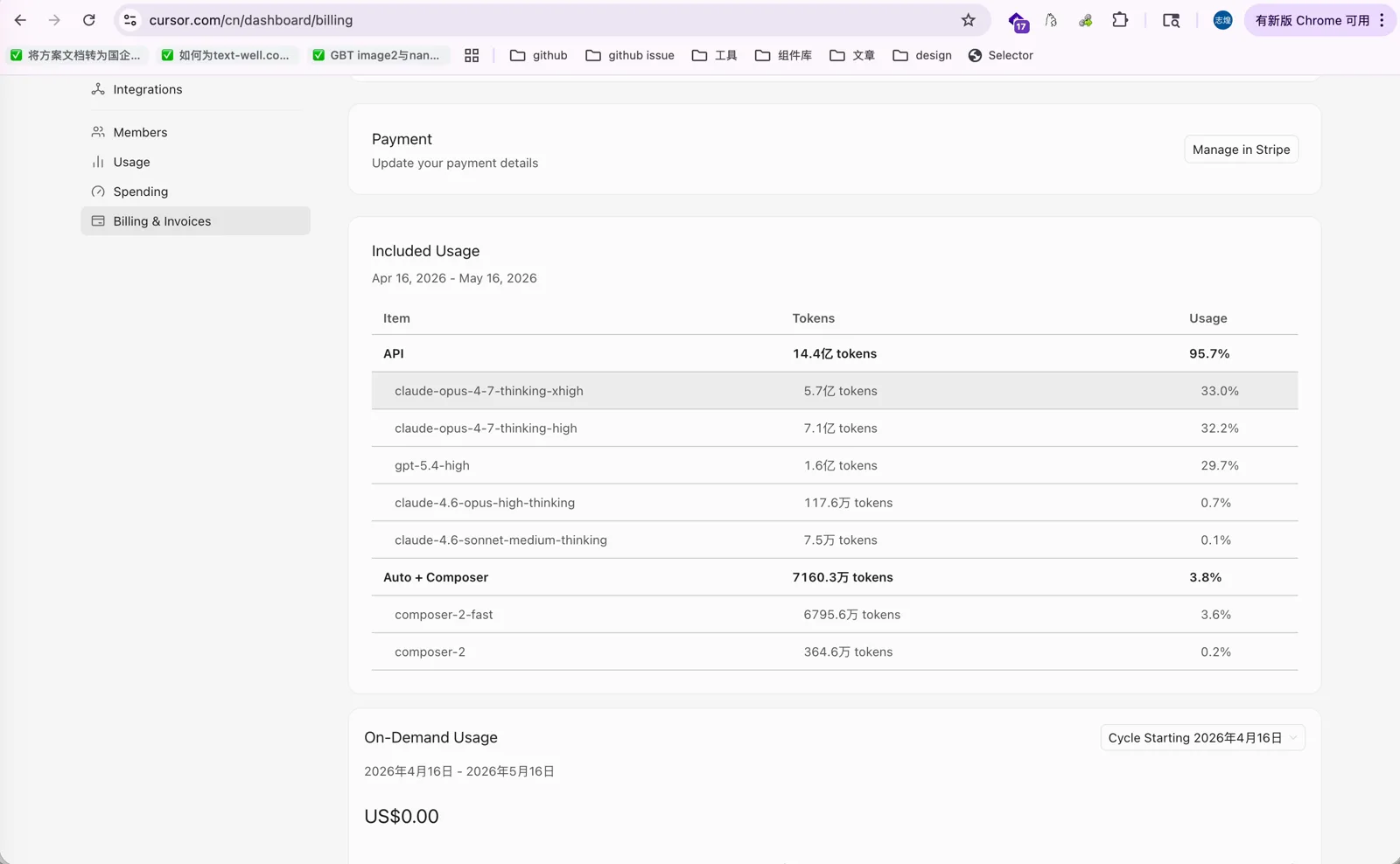Select the claude-opus-4-7-thinking-xhigh row

point(835,391)
